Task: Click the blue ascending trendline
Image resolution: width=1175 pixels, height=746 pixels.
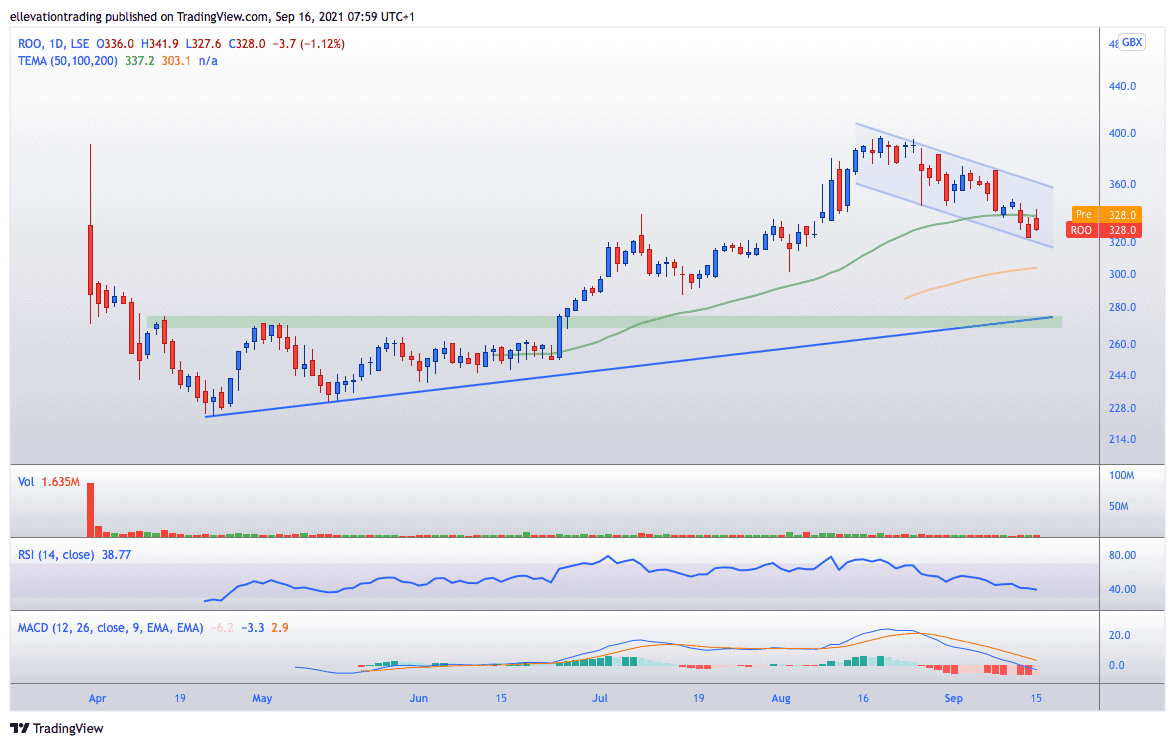Action: pos(629,367)
